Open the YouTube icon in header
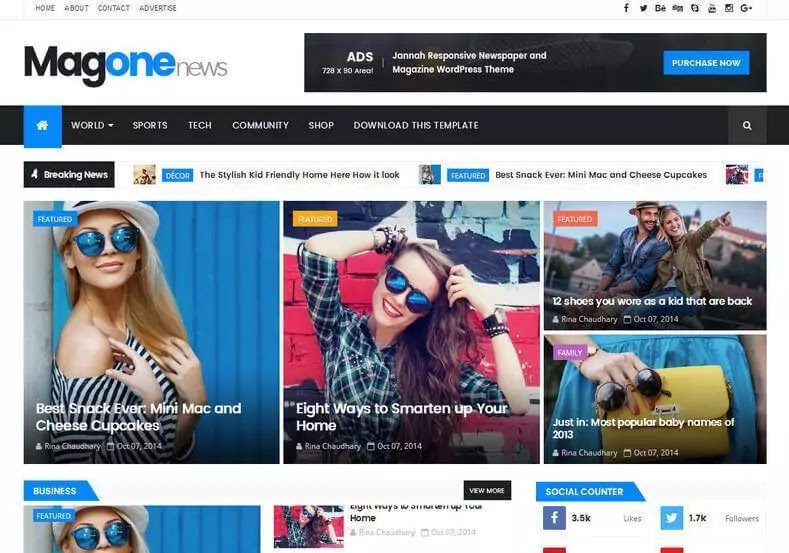Viewport: 789px width, 553px height. pos(712,8)
